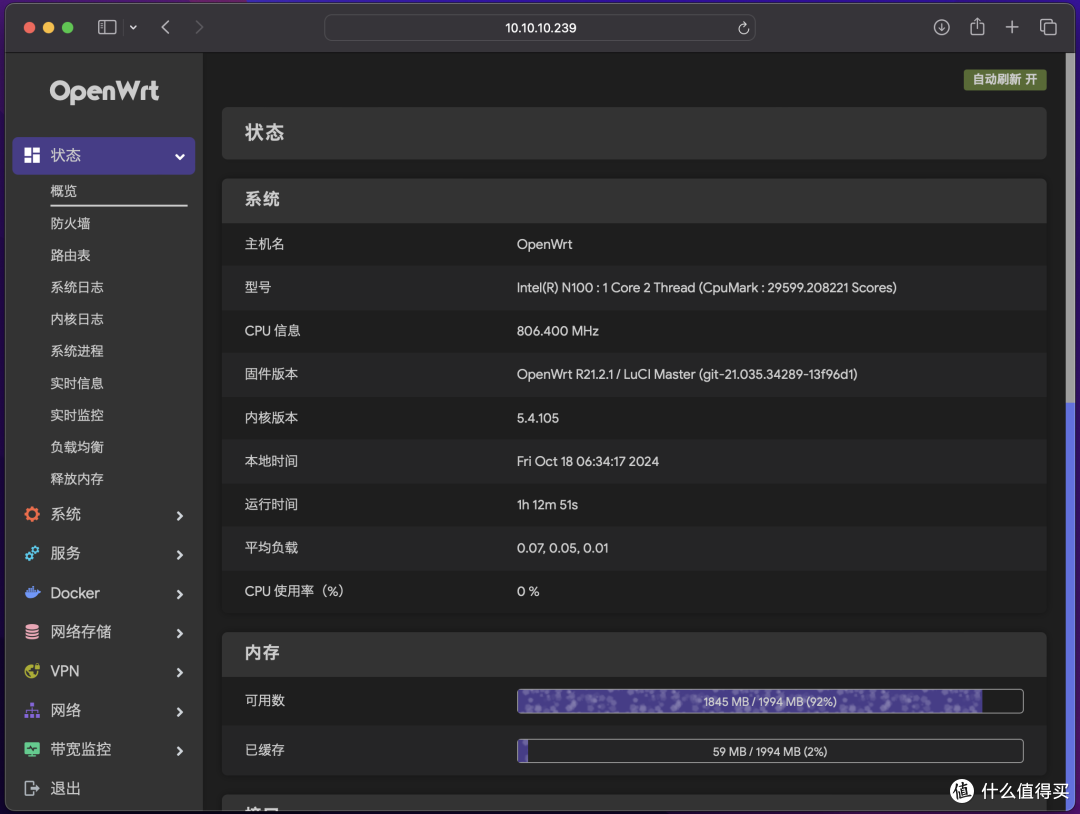Collapse the 状态 menu chevron
The width and height of the screenshot is (1080, 814).
[180, 156]
